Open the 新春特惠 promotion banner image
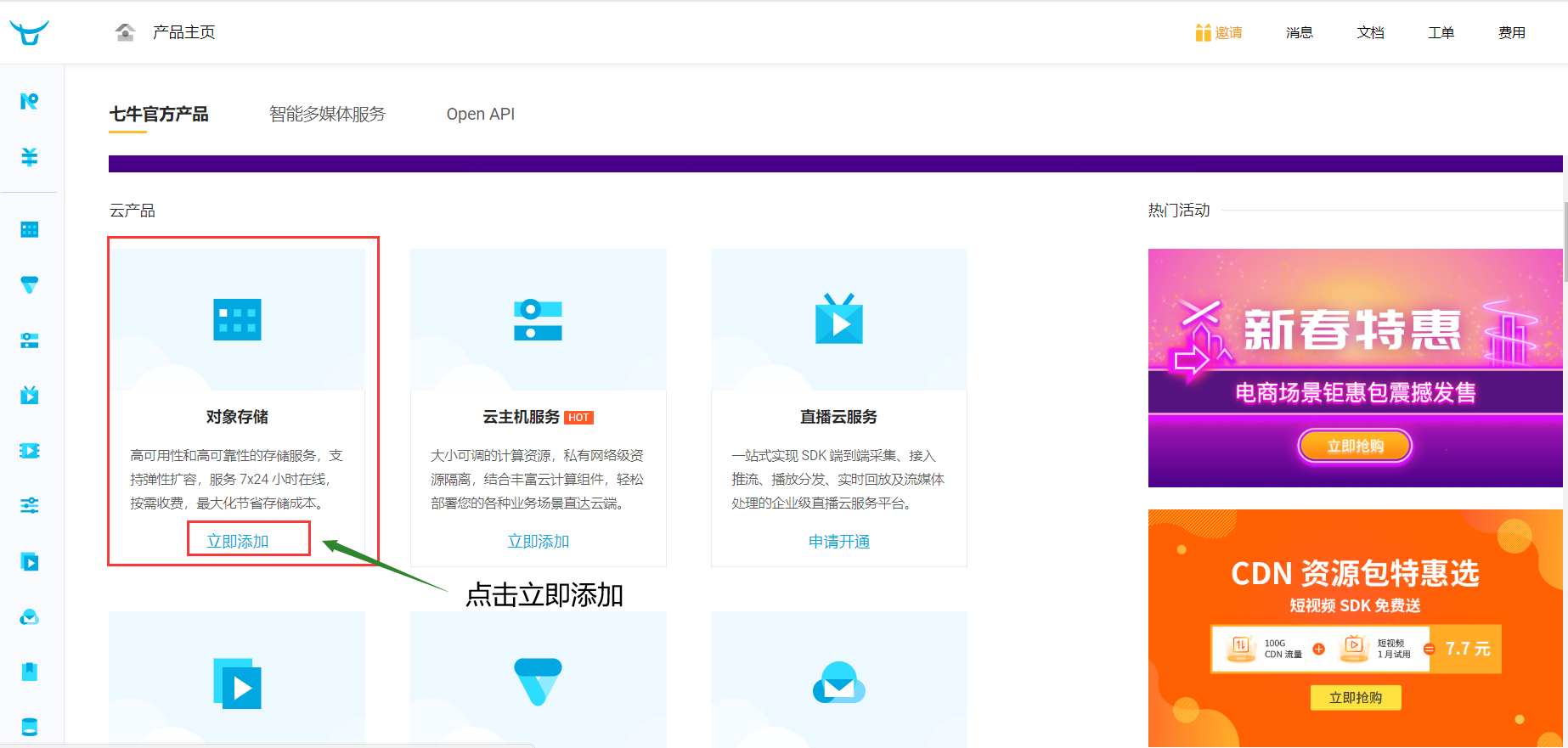 [x=1355, y=368]
